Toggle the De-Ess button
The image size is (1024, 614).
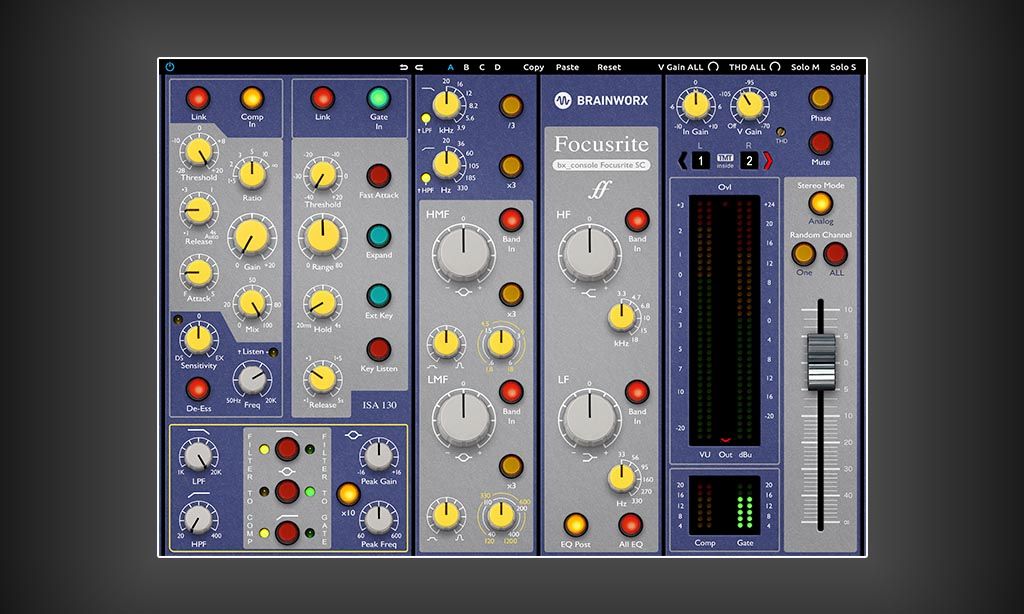[198, 389]
